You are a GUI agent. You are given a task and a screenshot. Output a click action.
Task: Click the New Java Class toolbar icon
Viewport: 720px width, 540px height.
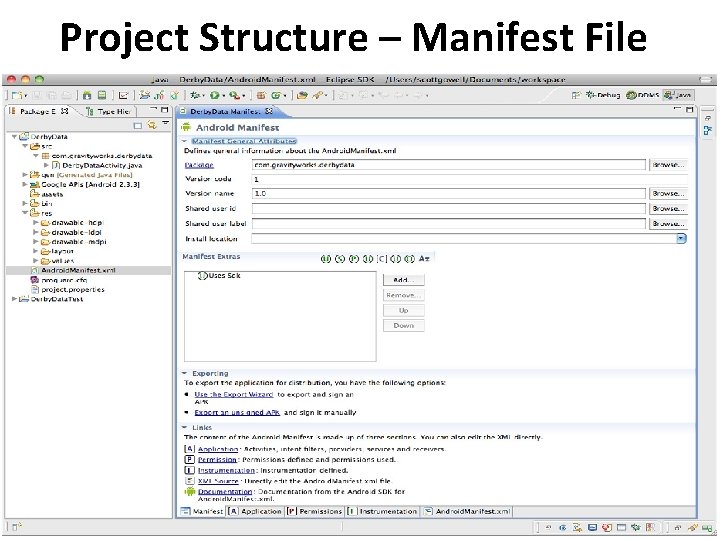(x=276, y=96)
